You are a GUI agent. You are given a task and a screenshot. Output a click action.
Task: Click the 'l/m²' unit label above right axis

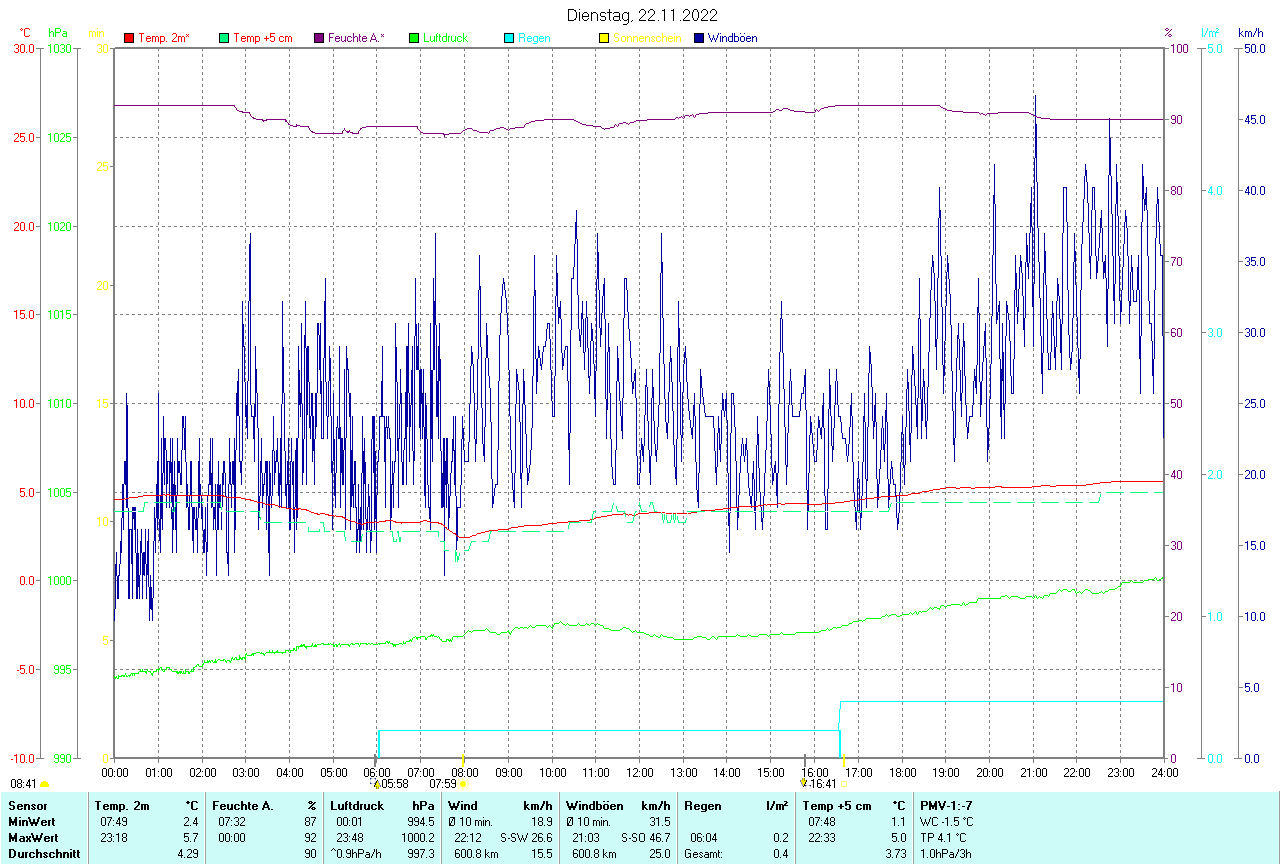pos(1211,33)
